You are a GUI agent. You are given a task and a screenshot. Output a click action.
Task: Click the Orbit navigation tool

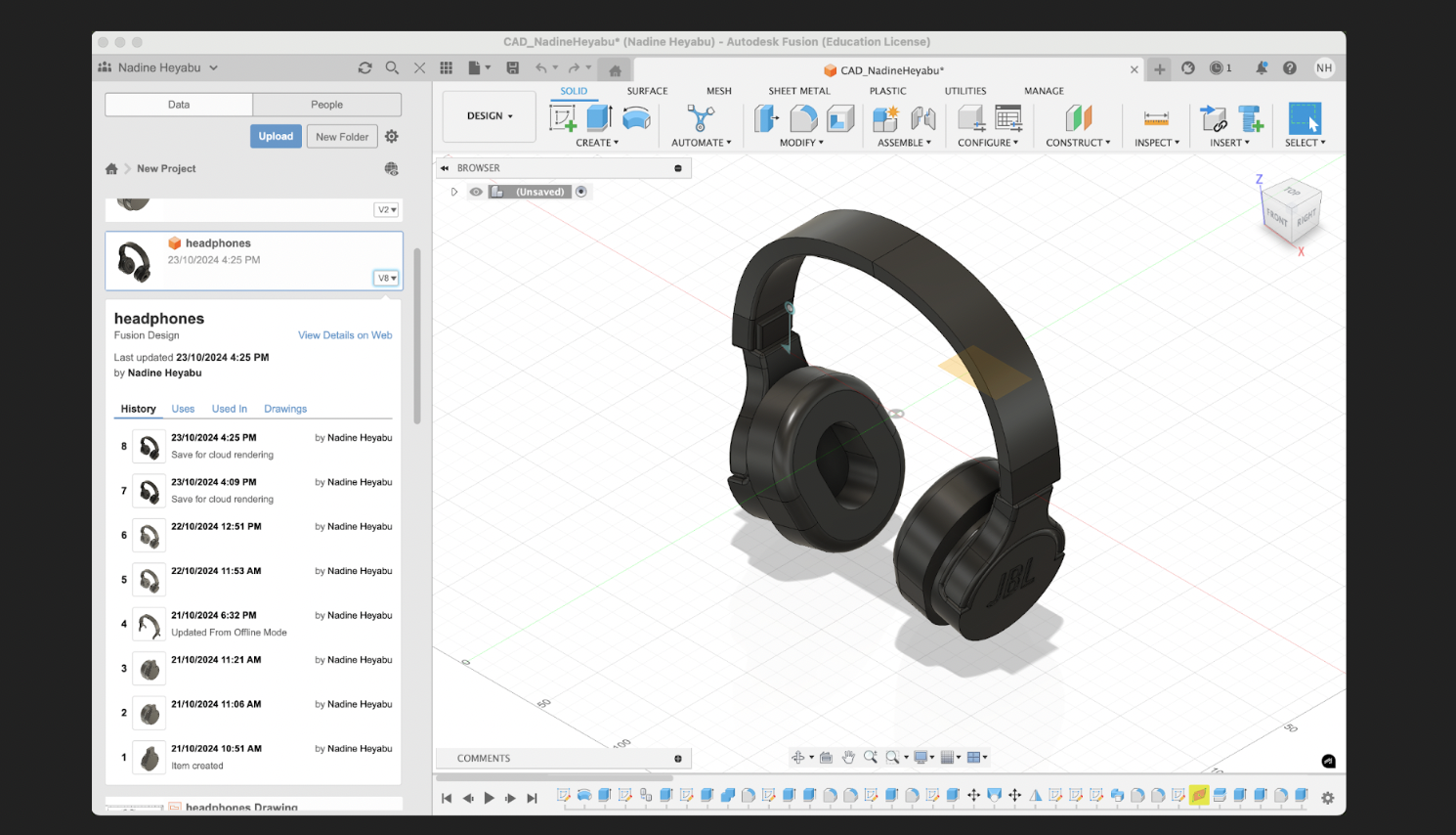pos(798,757)
